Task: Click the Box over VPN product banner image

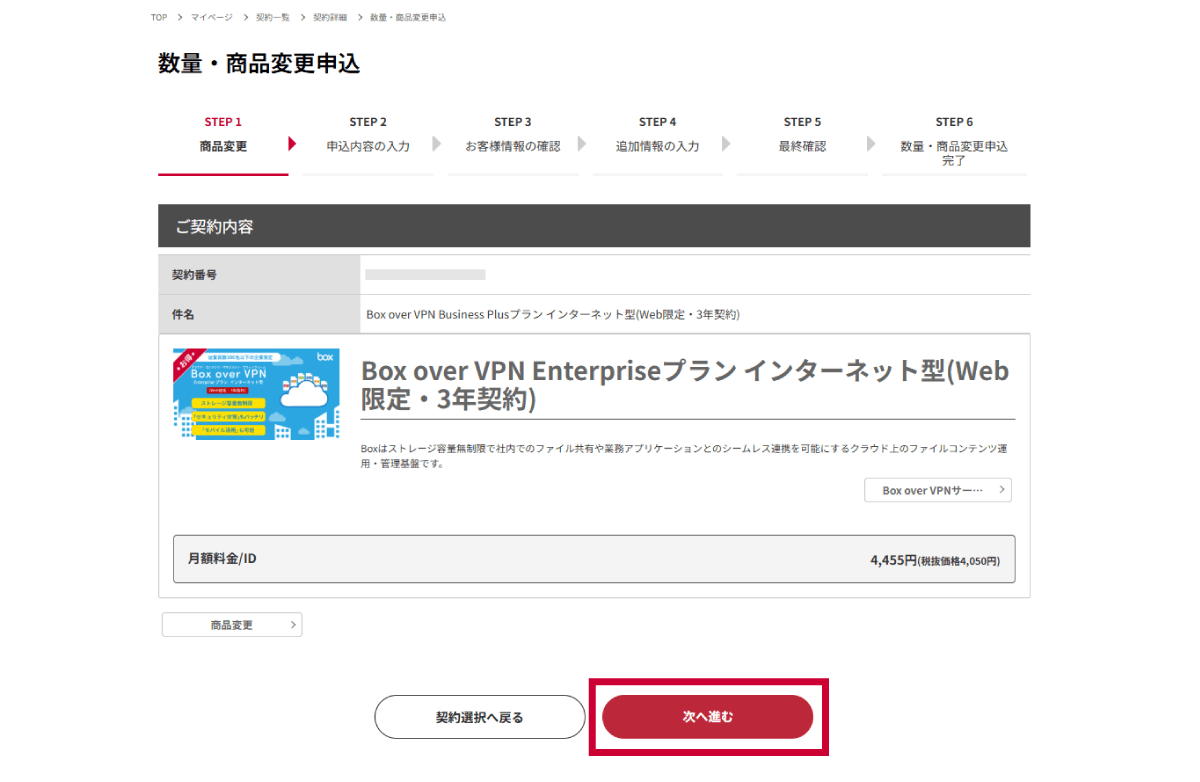Action: pyautogui.click(x=256, y=394)
